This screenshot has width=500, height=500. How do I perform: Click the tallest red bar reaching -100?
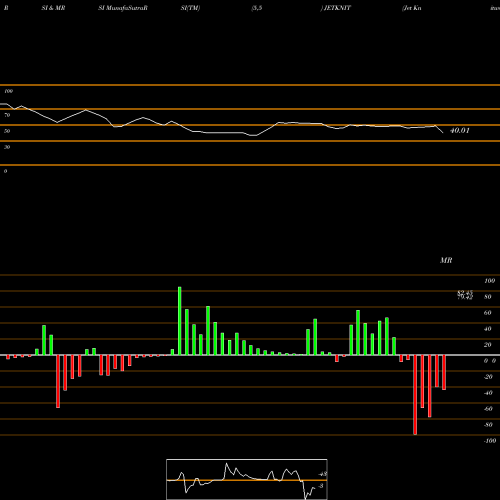[x=415, y=395]
